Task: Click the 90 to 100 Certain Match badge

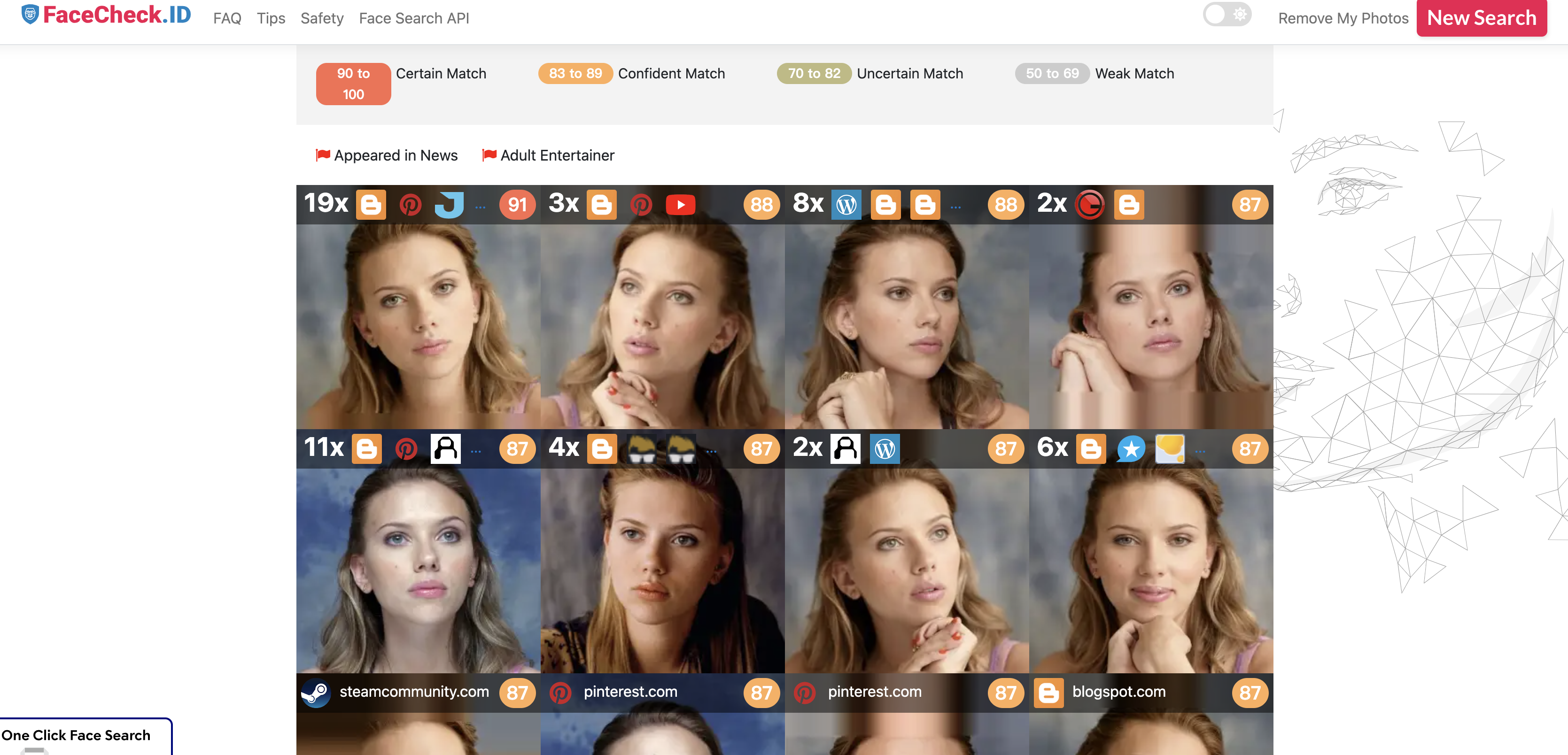Action: coord(353,84)
